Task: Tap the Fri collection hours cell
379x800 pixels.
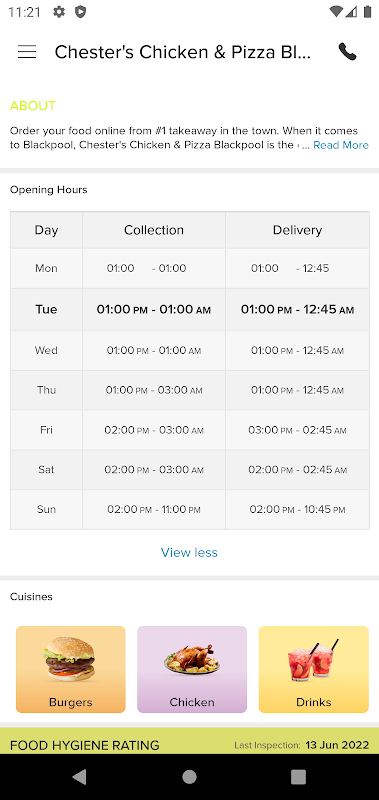Action: pyautogui.click(x=154, y=430)
